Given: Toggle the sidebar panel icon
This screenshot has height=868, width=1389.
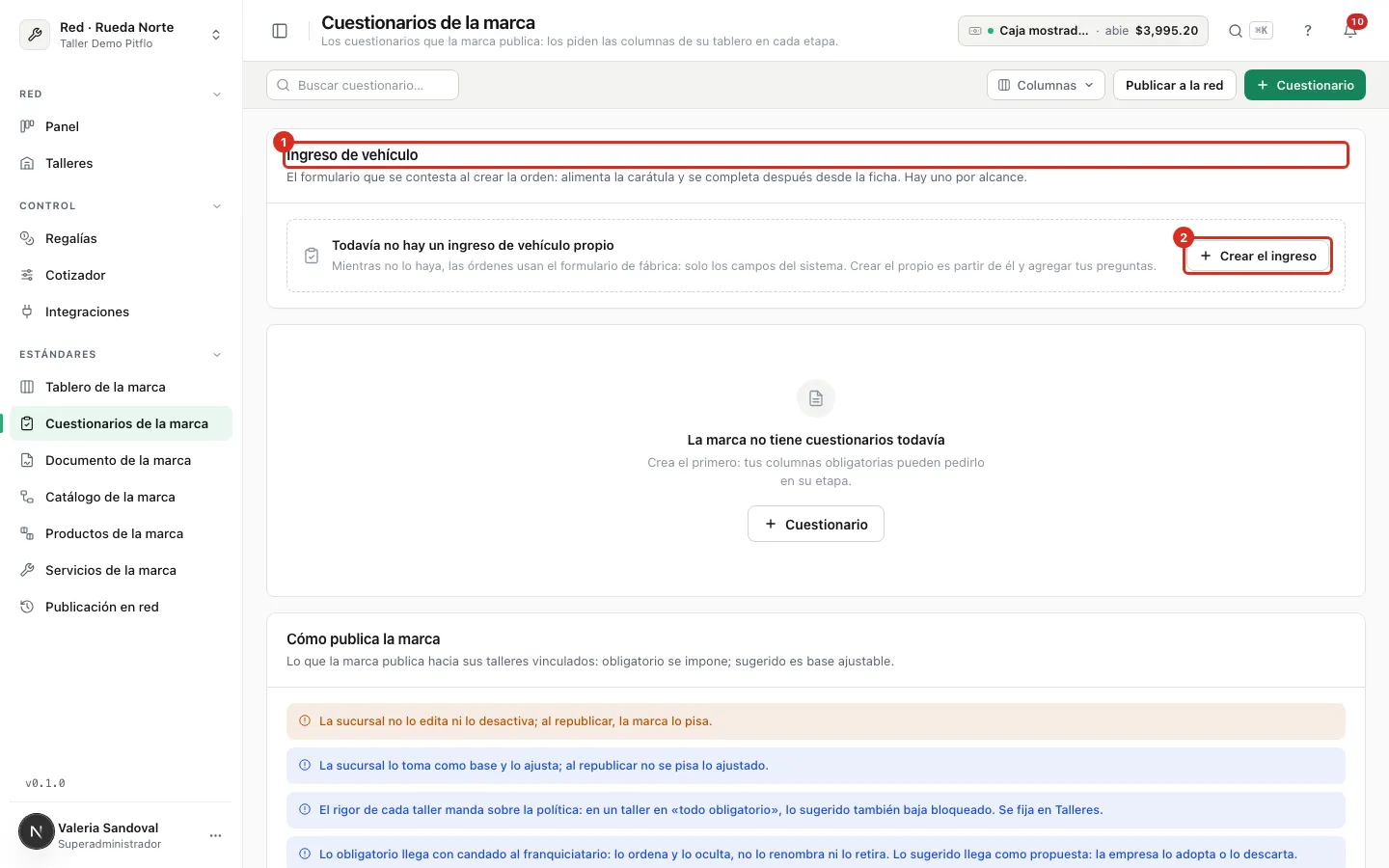Looking at the screenshot, I should point(280,31).
